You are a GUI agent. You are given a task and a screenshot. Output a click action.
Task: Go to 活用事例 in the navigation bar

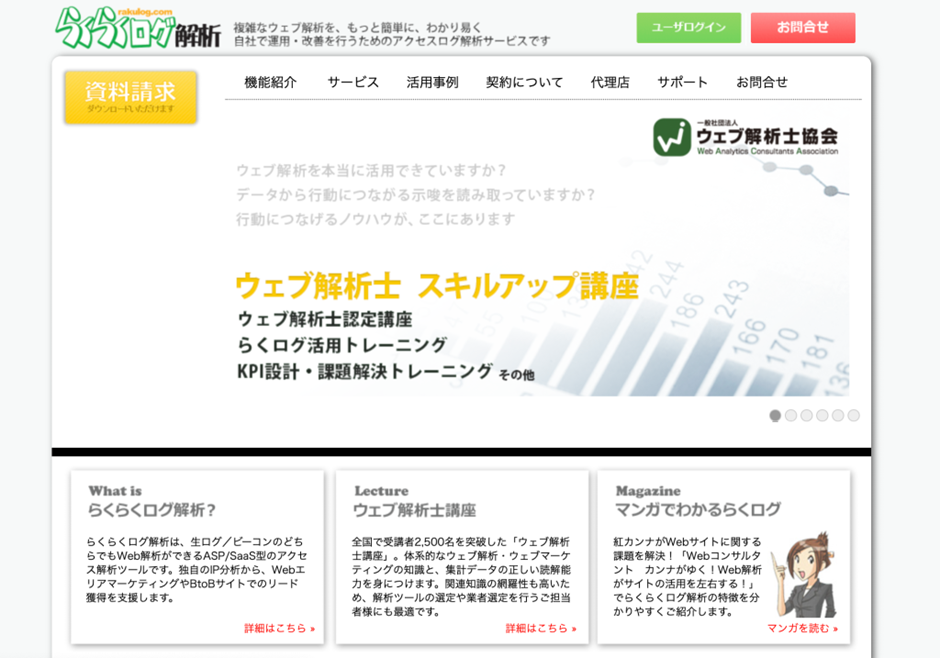pyautogui.click(x=432, y=82)
